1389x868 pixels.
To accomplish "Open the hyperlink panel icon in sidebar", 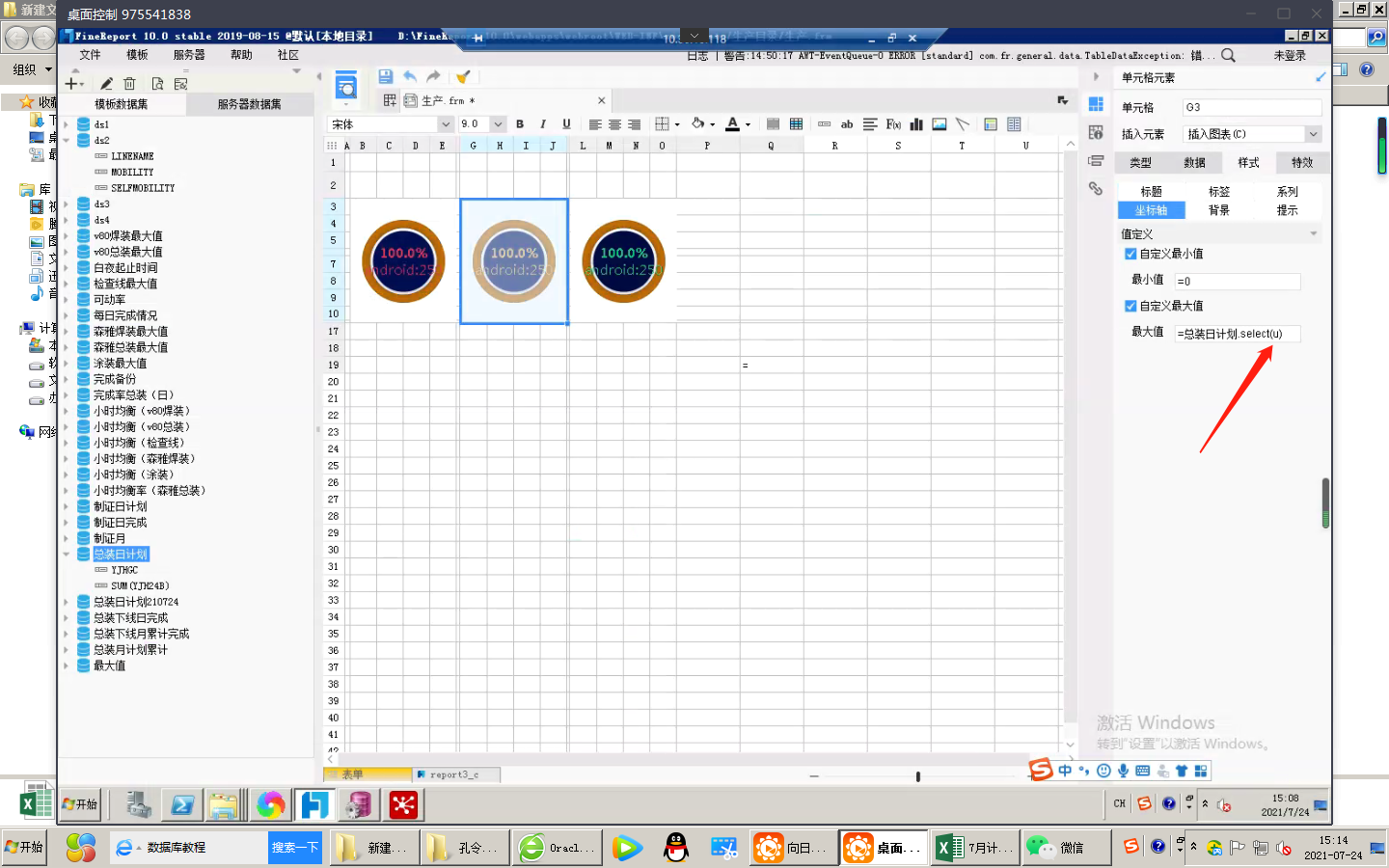I will tap(1096, 188).
